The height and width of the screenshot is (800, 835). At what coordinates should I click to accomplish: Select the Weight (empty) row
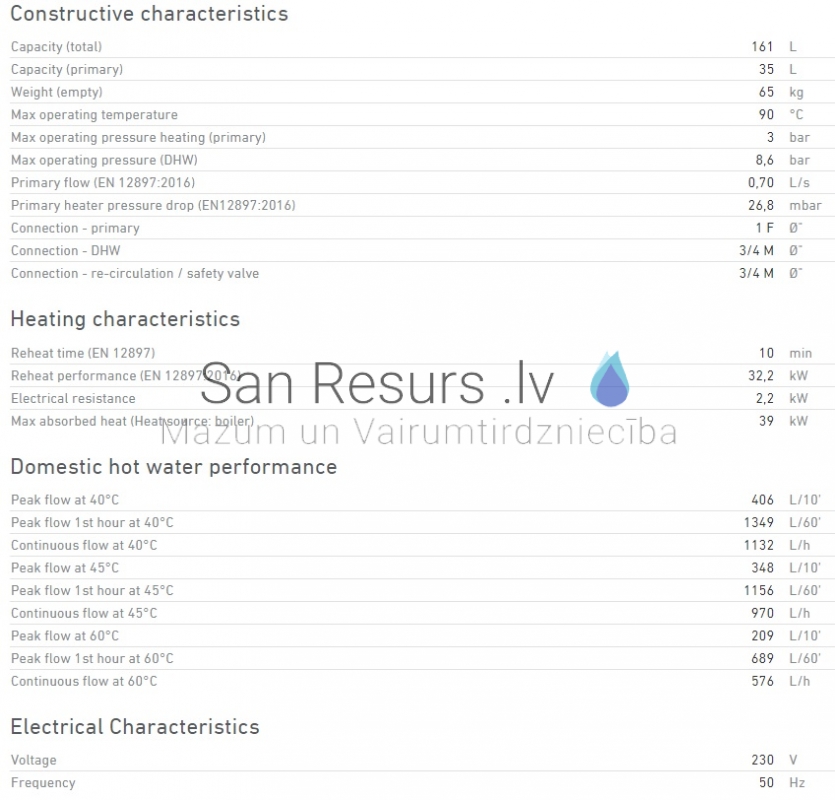point(418,92)
